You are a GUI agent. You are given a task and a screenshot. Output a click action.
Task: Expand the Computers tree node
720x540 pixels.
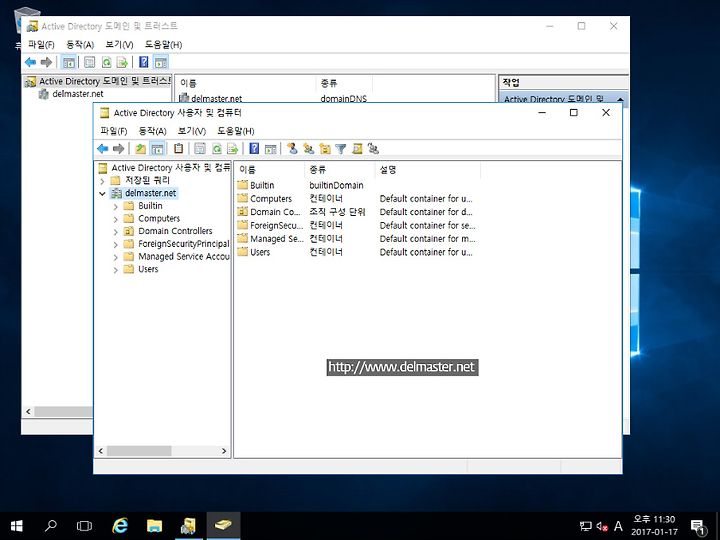116,219
